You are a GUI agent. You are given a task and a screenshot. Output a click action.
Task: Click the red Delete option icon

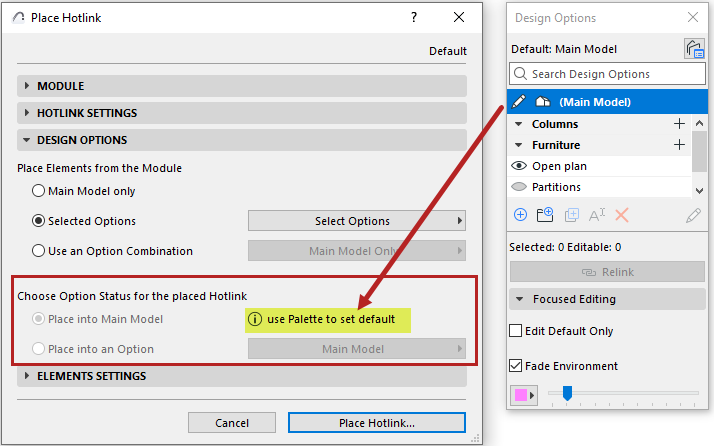click(622, 215)
